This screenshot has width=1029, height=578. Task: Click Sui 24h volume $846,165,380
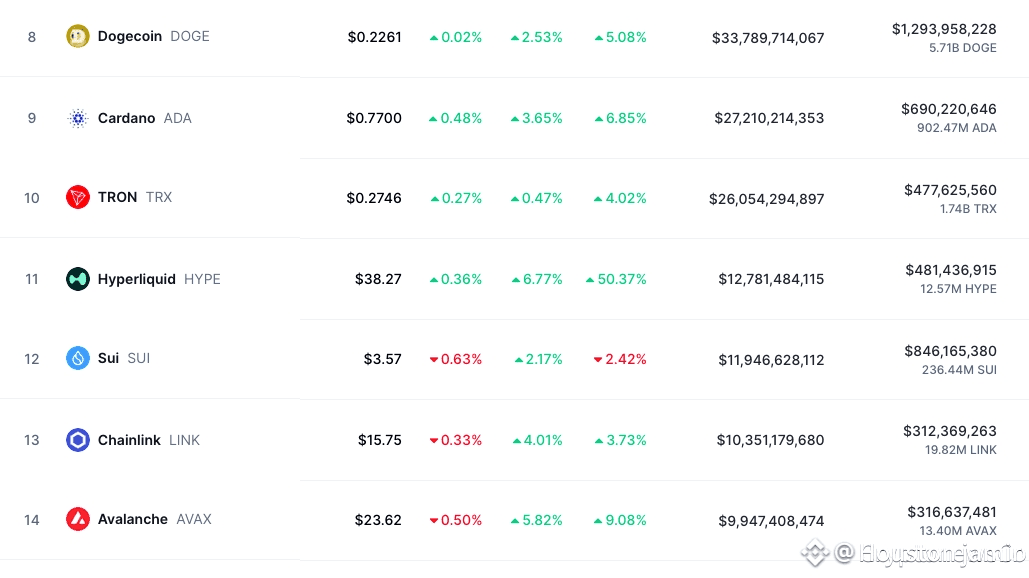click(950, 351)
